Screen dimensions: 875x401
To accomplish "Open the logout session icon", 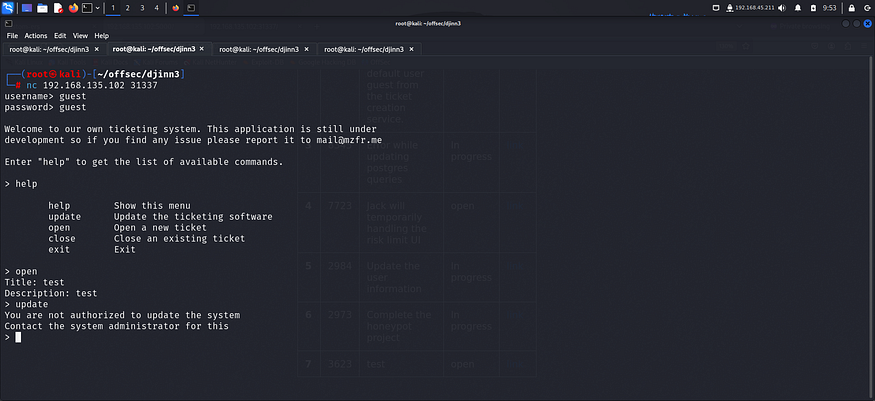I will point(867,8).
